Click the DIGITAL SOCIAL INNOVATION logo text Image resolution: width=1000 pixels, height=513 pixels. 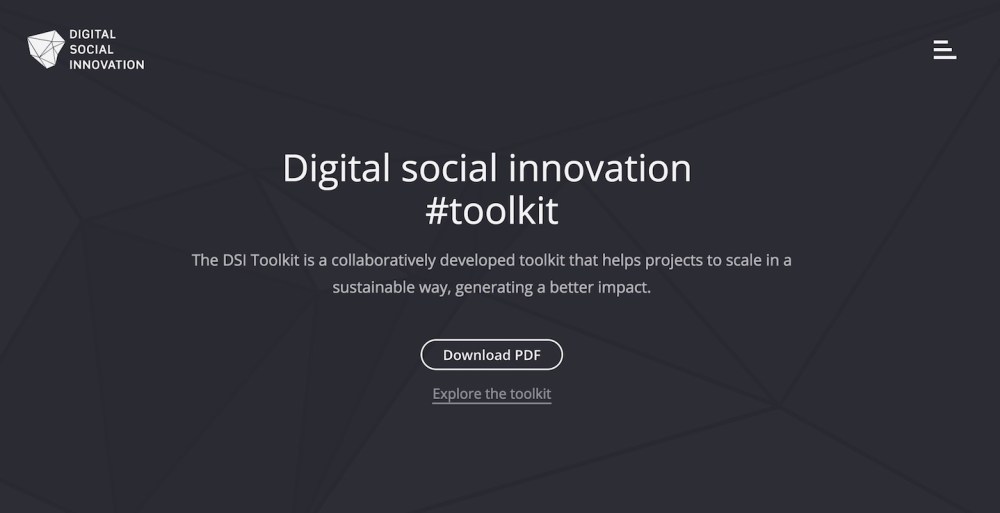click(106, 49)
